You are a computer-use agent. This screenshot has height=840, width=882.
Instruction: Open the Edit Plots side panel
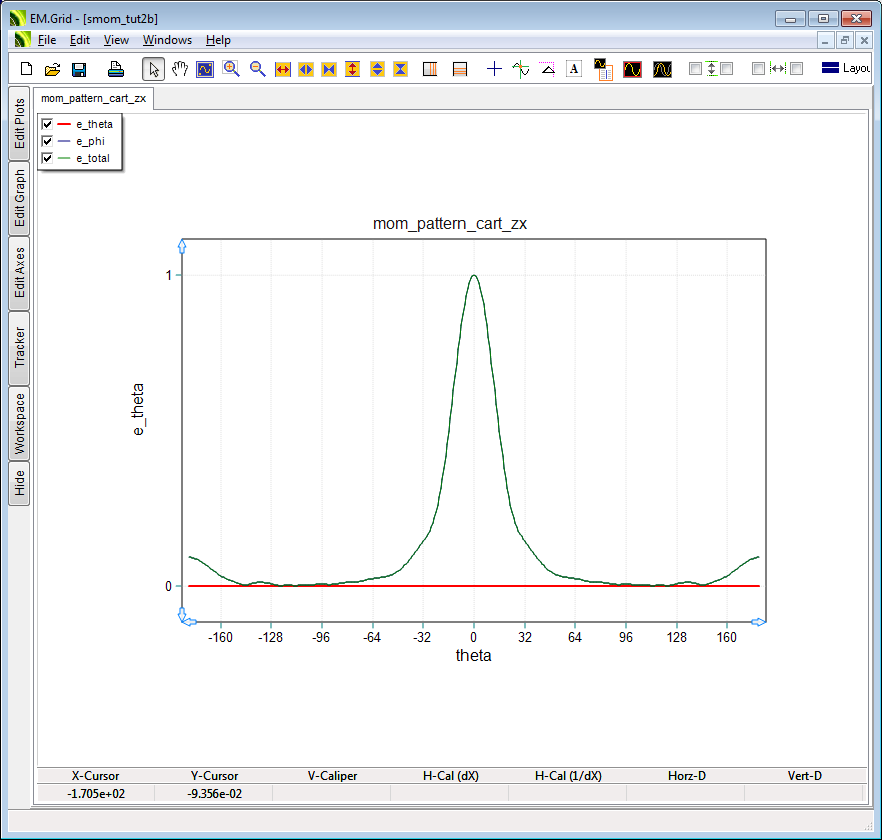[20, 123]
